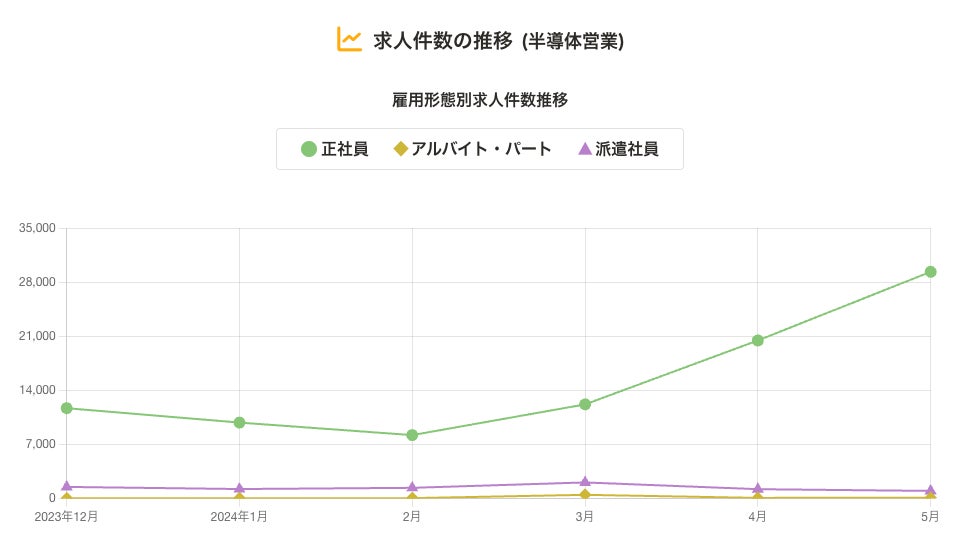Select green 正社員 data point at 2月
962x552 pixels.
click(412, 435)
